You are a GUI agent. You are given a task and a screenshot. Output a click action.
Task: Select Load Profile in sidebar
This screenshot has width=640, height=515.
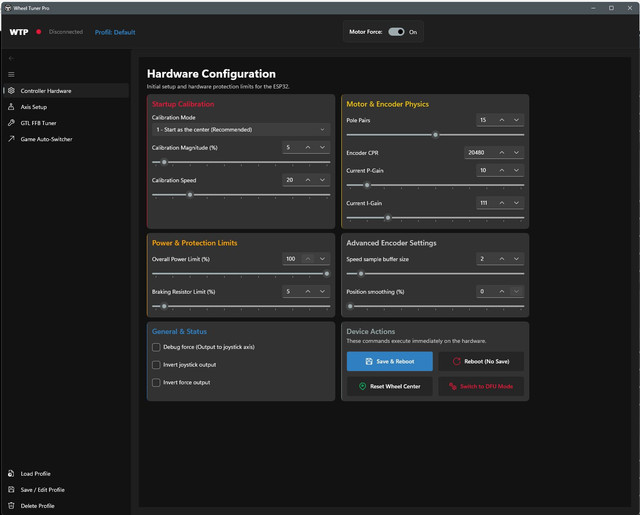coord(67,474)
